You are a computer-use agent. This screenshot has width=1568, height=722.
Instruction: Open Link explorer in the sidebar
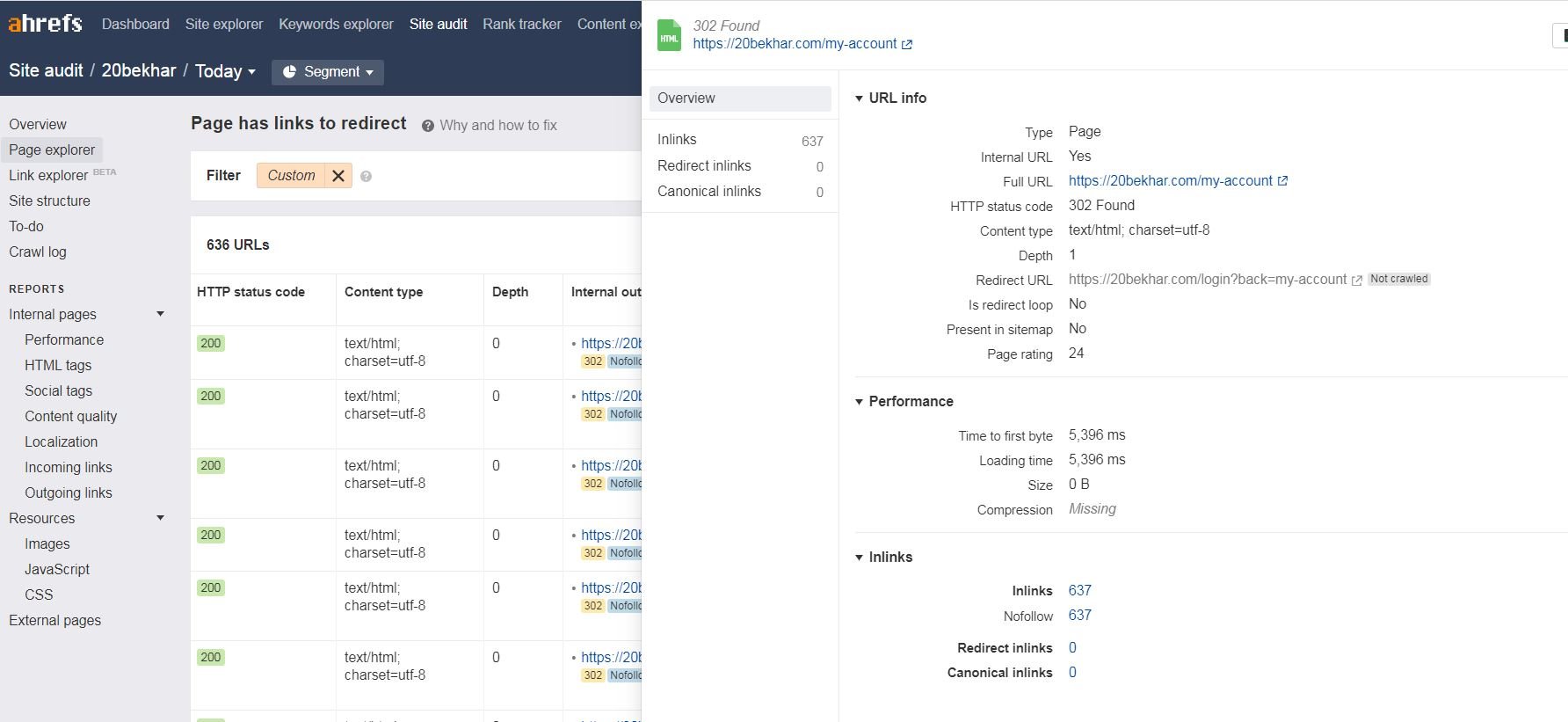point(48,175)
